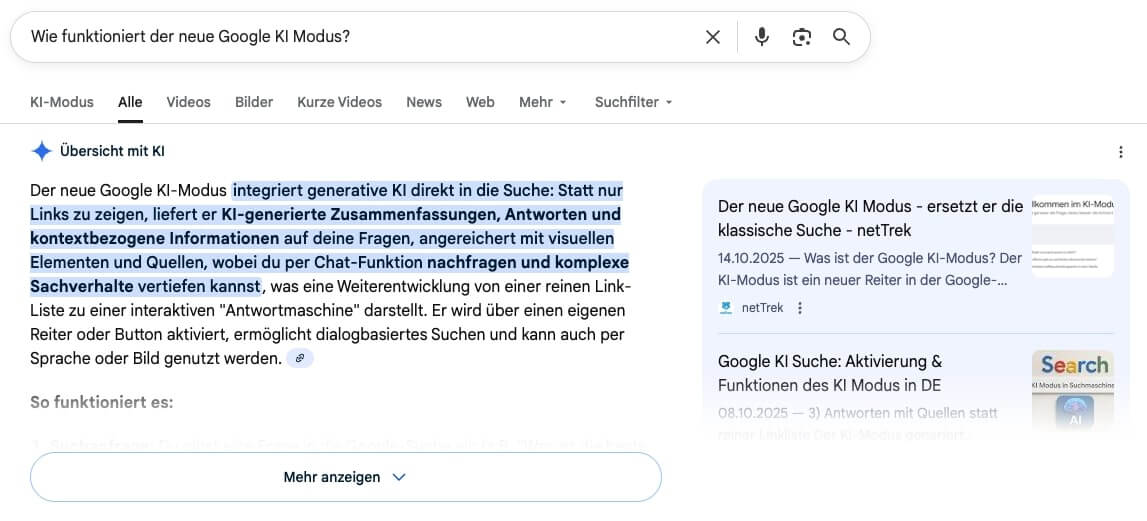
Task: Switch to the KI-Modus tab
Action: pos(62,102)
